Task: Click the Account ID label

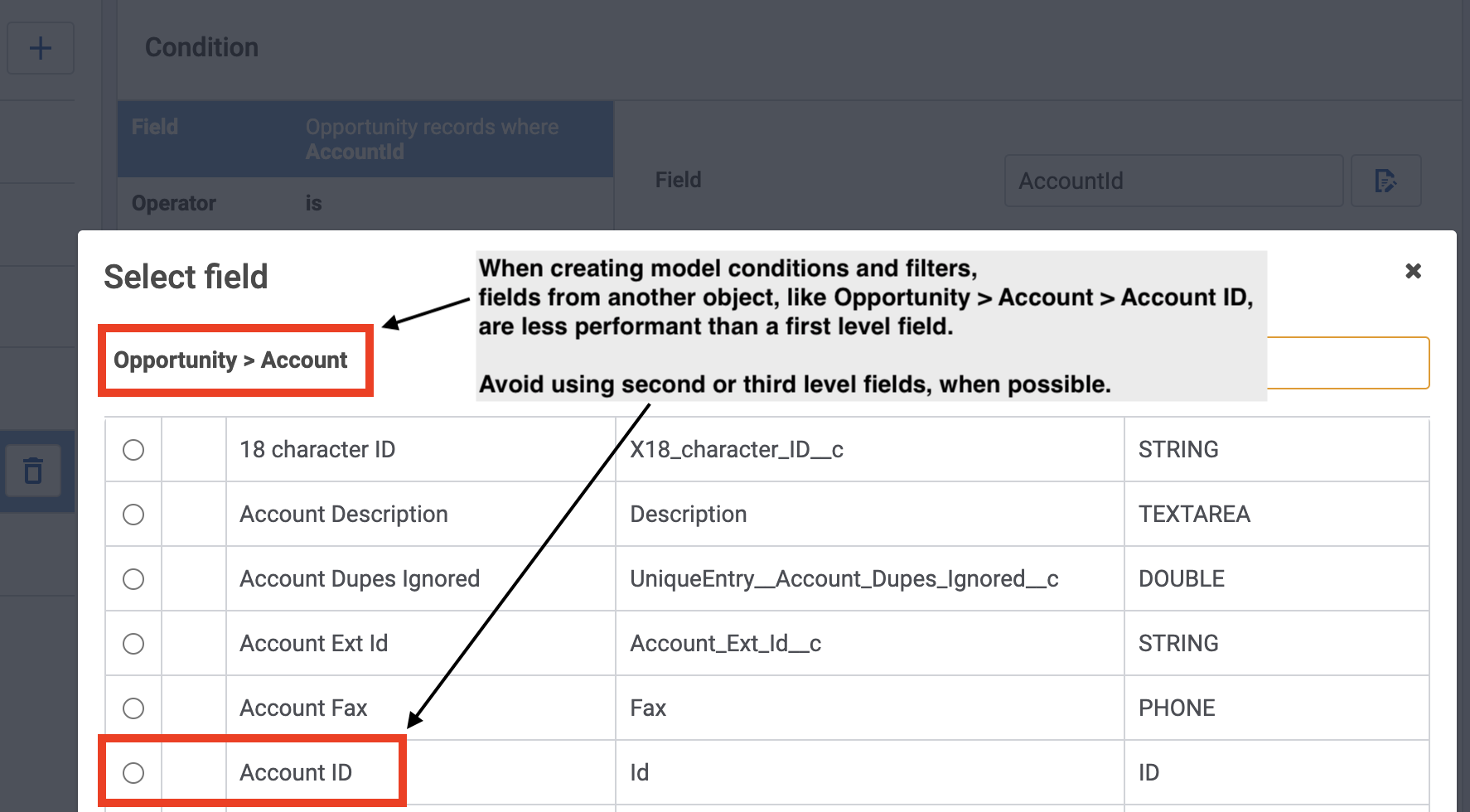Action: (296, 773)
